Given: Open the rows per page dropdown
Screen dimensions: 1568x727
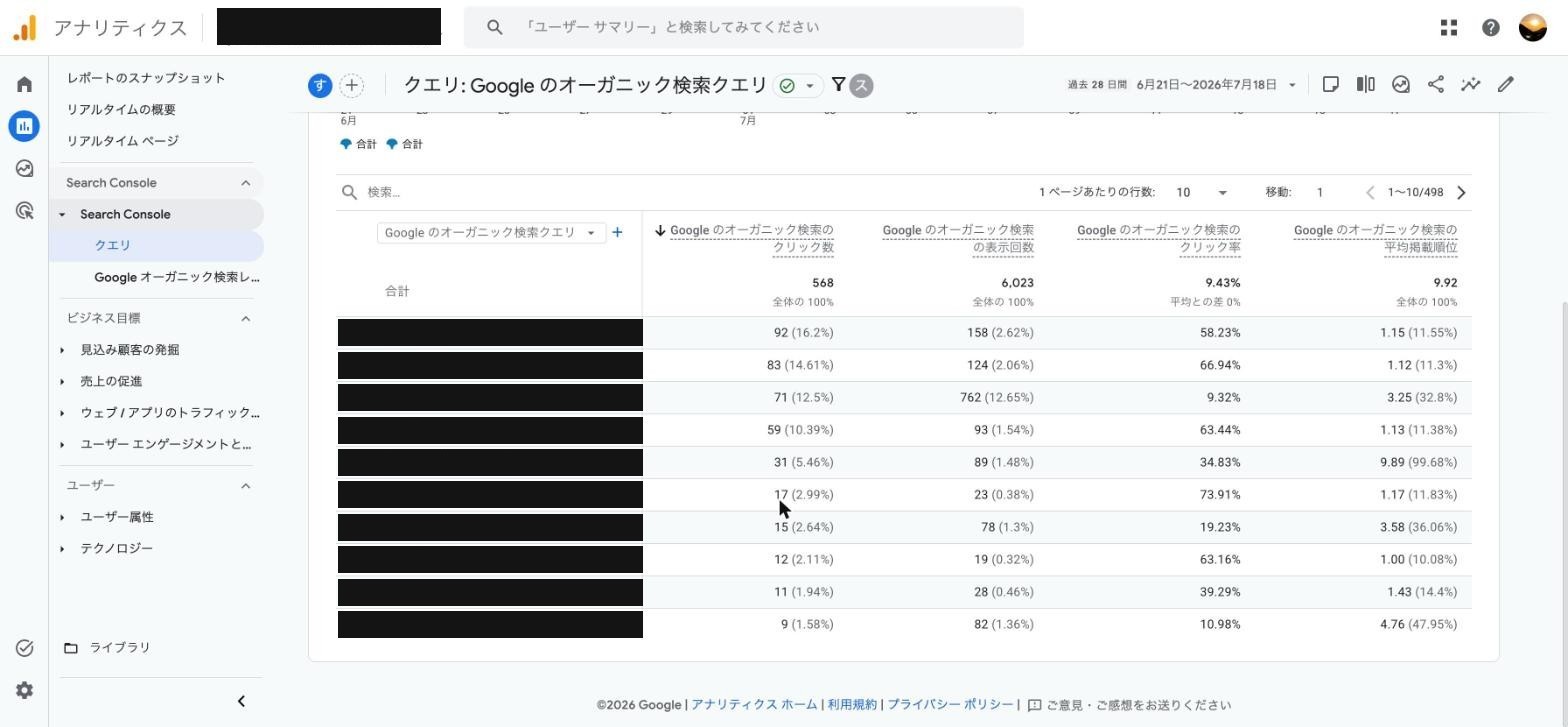Looking at the screenshot, I should pos(1201,192).
